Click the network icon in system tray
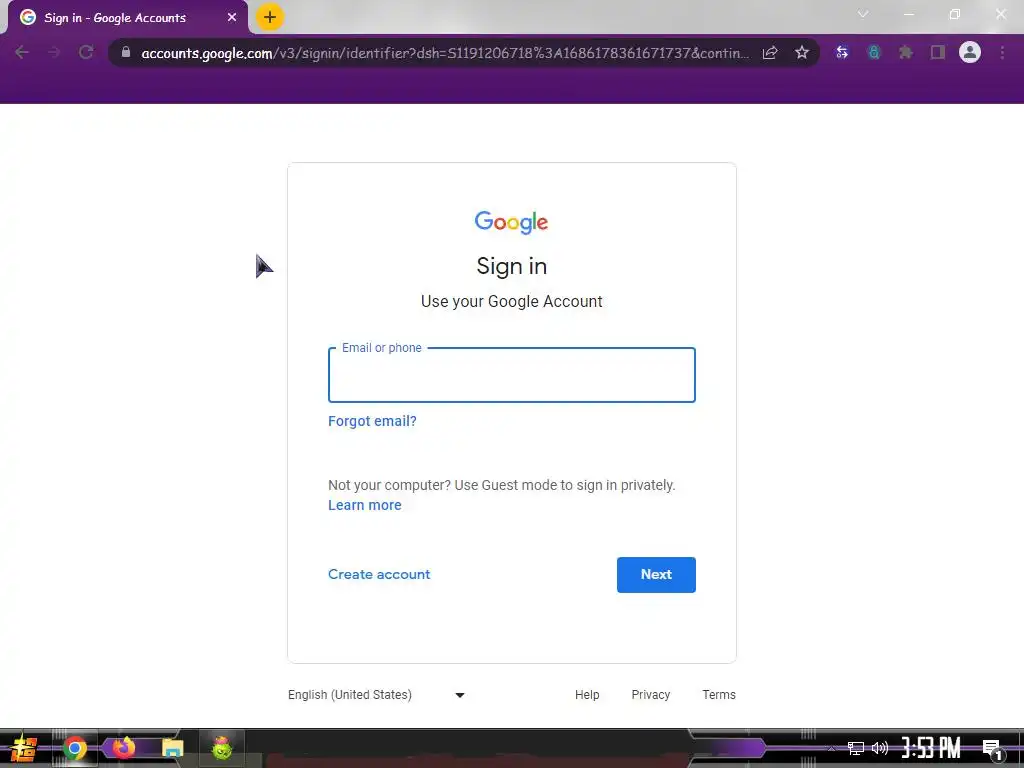Viewport: 1024px width, 768px height. point(856,748)
